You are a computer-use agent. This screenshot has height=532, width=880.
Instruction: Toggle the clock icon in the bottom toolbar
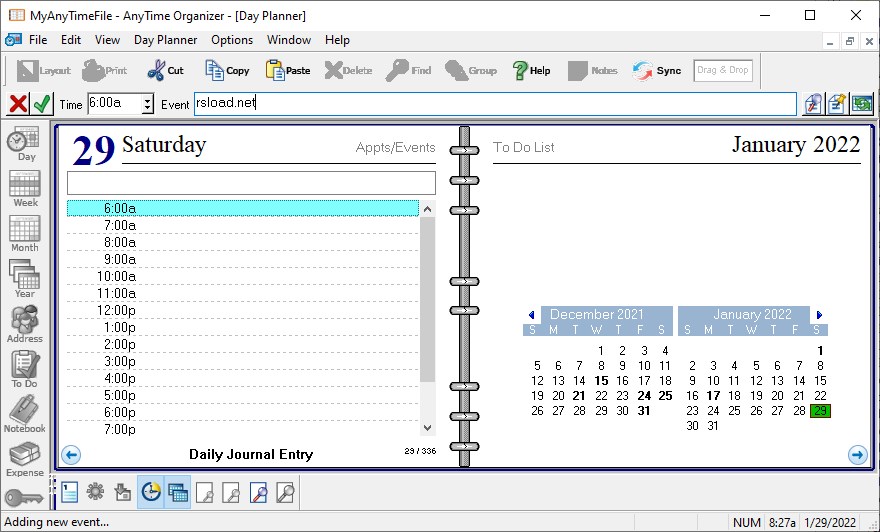150,492
